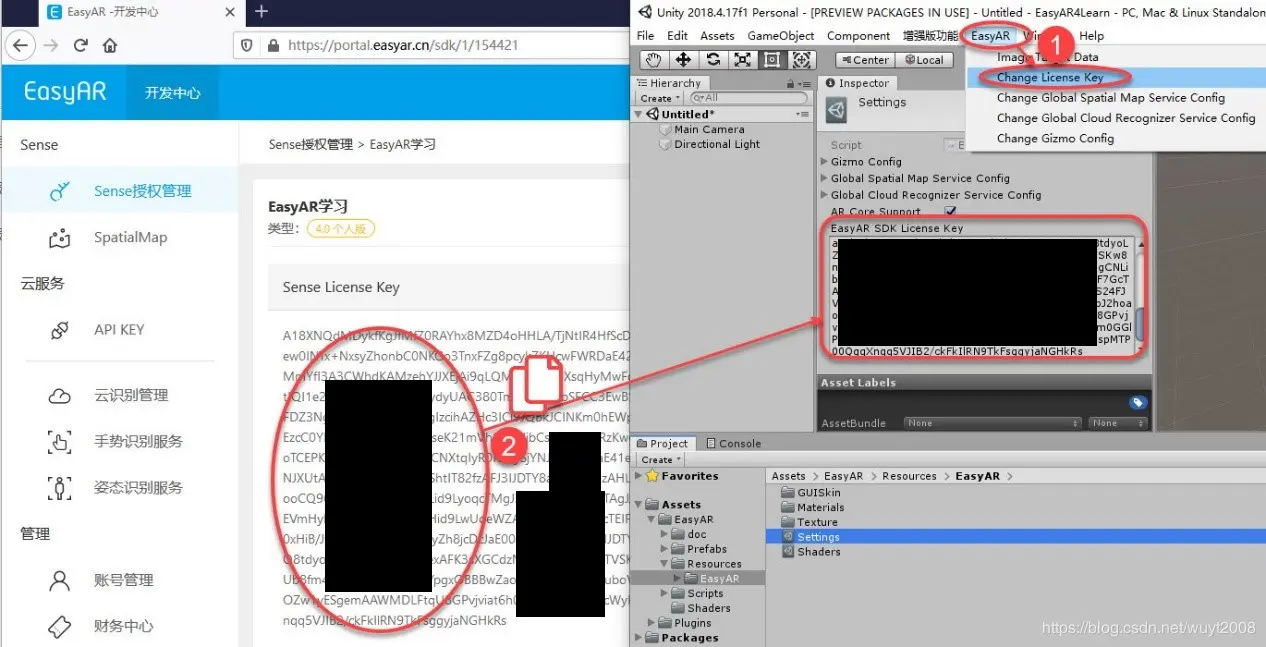
Task: Collapse the Assets folder tree
Action: [639, 505]
